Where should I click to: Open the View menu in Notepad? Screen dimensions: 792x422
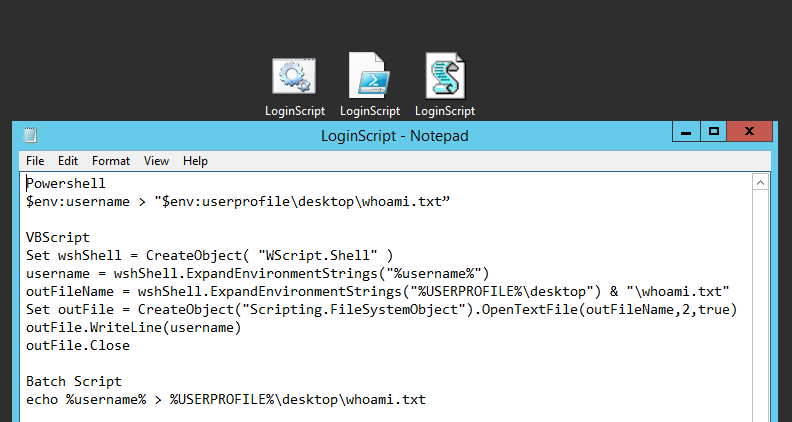pos(156,161)
